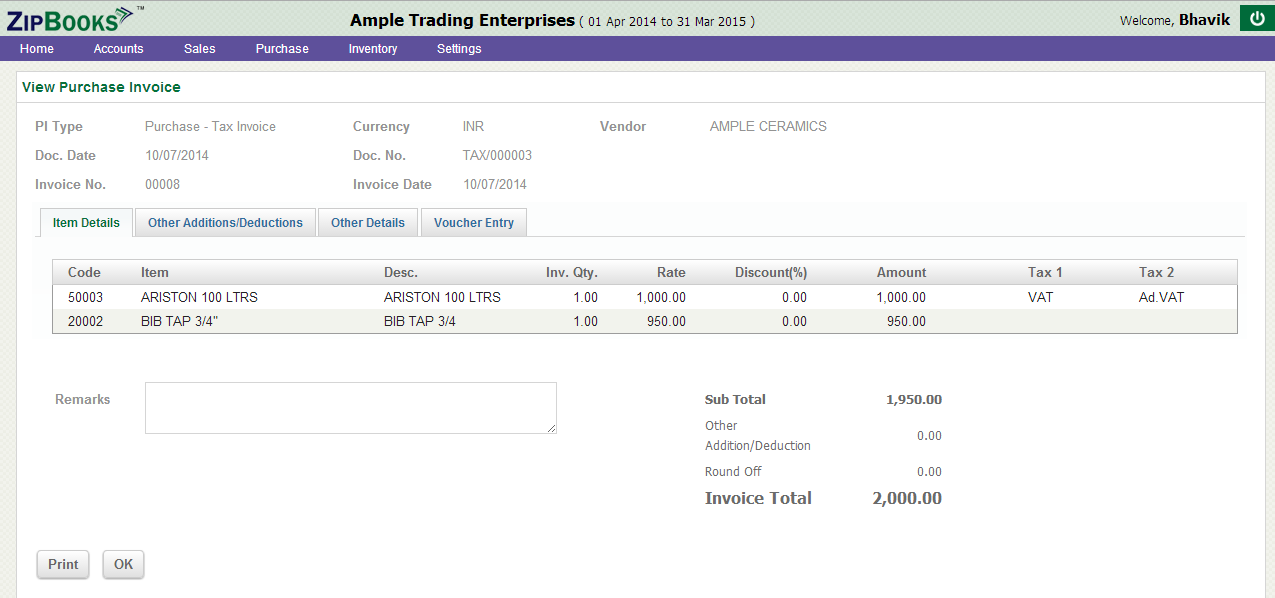1275x598 pixels.
Task: Click the rate value 950.00
Action: (666, 321)
